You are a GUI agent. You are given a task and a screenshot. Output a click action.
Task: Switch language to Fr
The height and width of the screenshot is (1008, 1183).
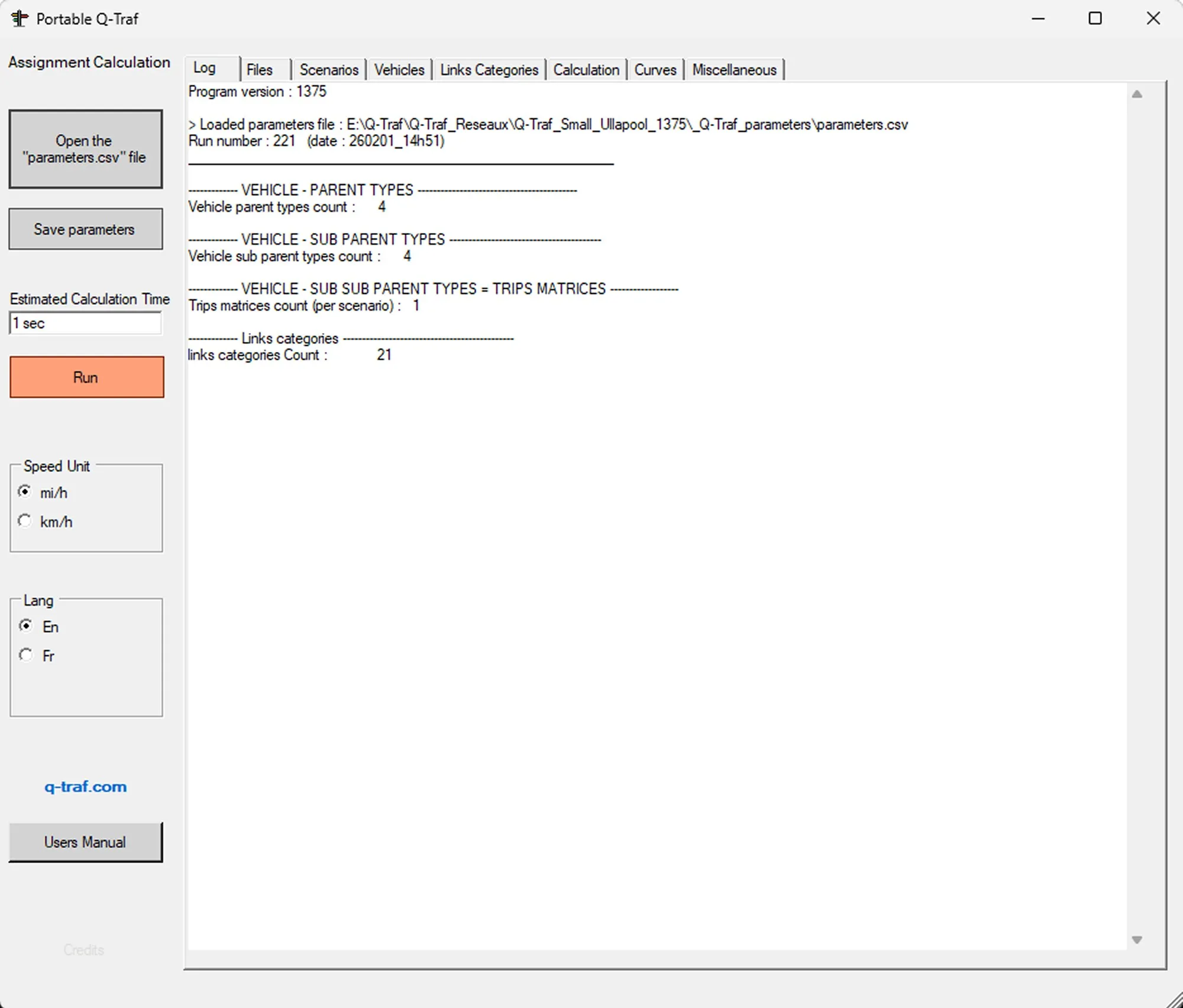point(26,655)
